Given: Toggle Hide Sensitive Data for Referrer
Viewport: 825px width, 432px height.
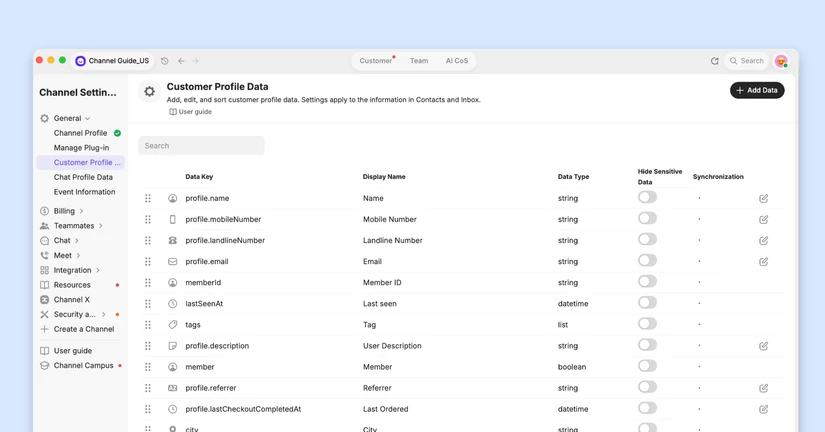Looking at the screenshot, I should click(x=647, y=387).
